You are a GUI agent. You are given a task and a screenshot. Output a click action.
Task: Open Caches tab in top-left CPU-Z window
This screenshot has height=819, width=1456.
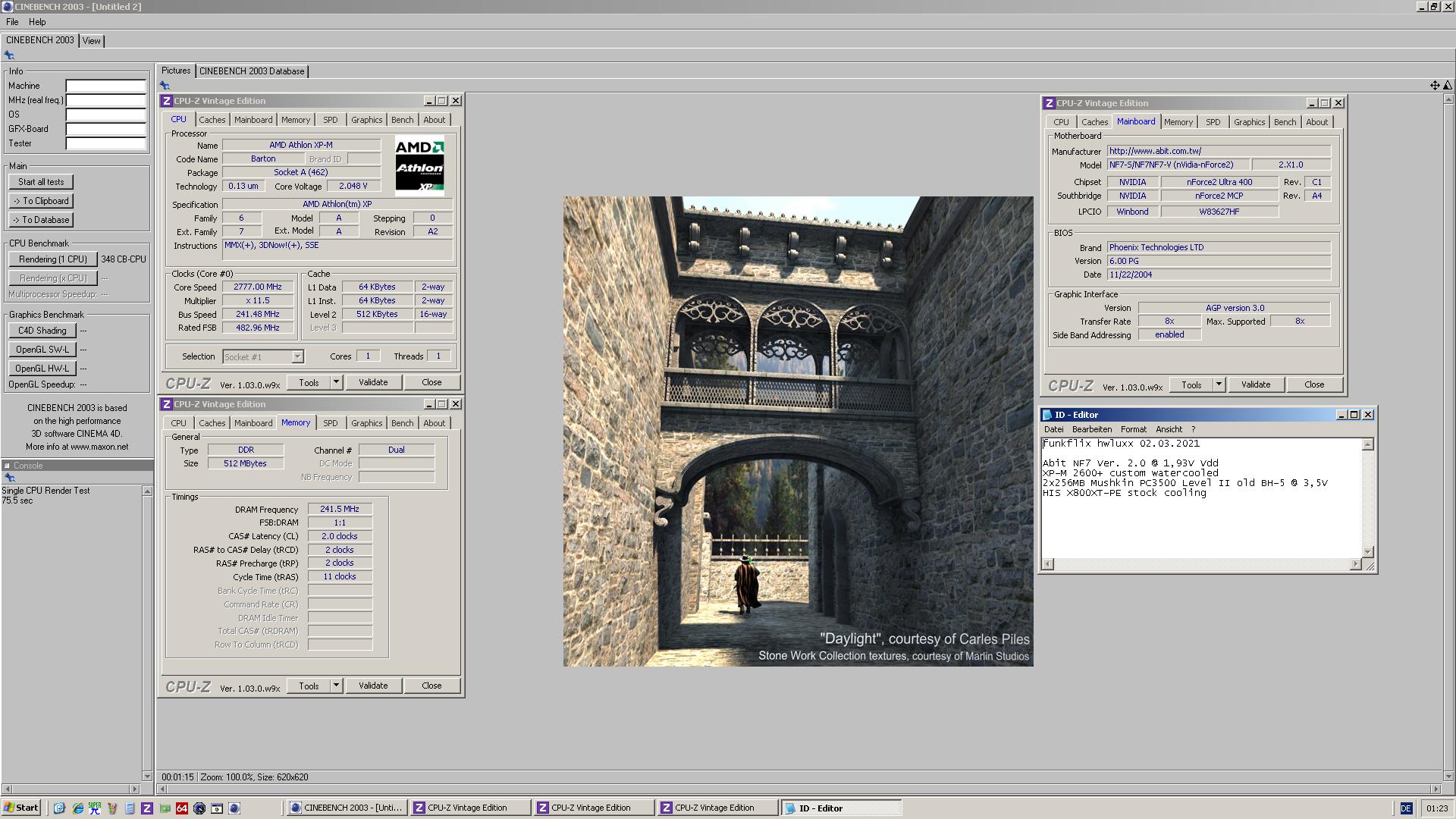click(212, 120)
